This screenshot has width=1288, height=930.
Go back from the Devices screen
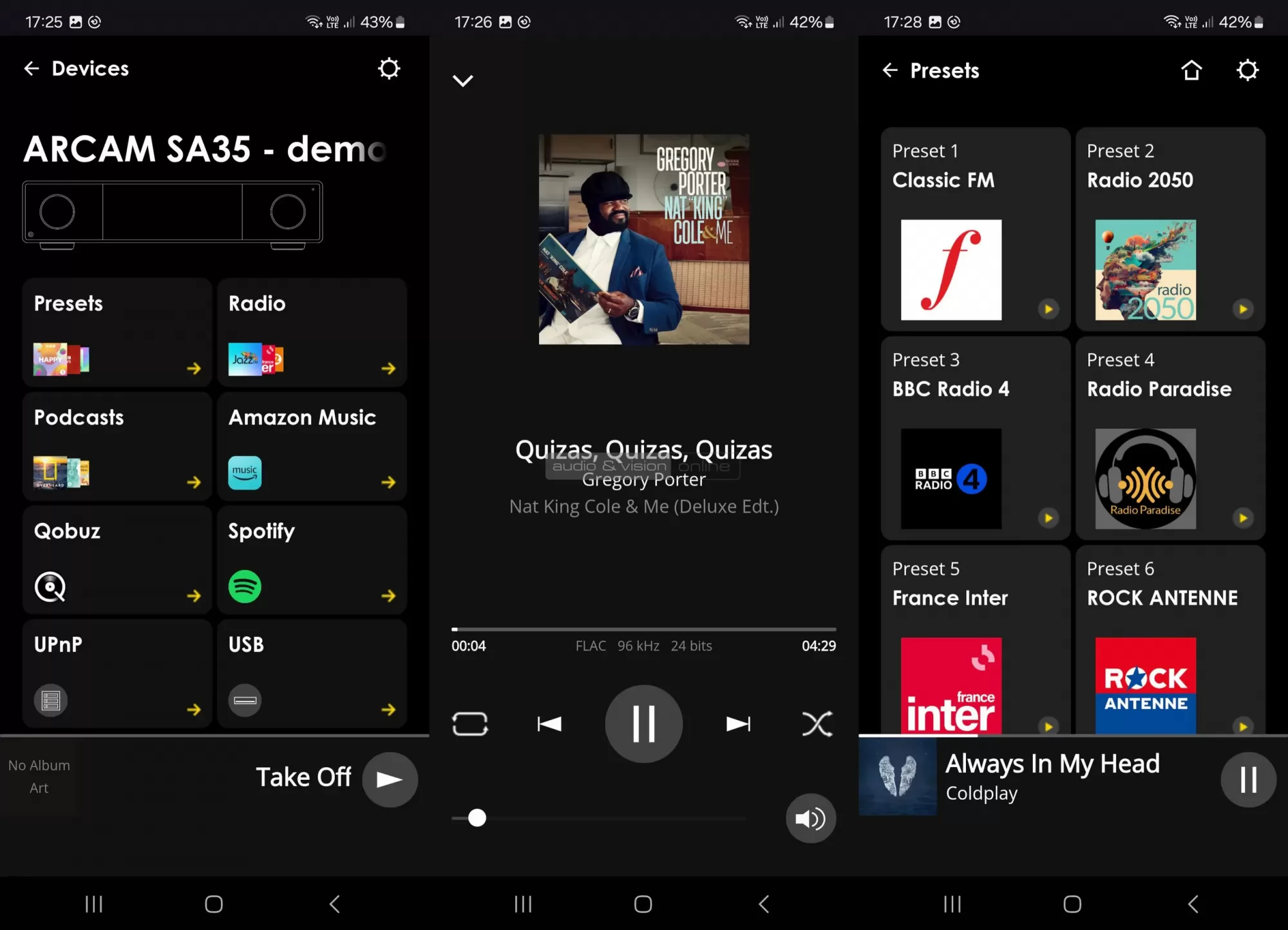pyautogui.click(x=32, y=68)
